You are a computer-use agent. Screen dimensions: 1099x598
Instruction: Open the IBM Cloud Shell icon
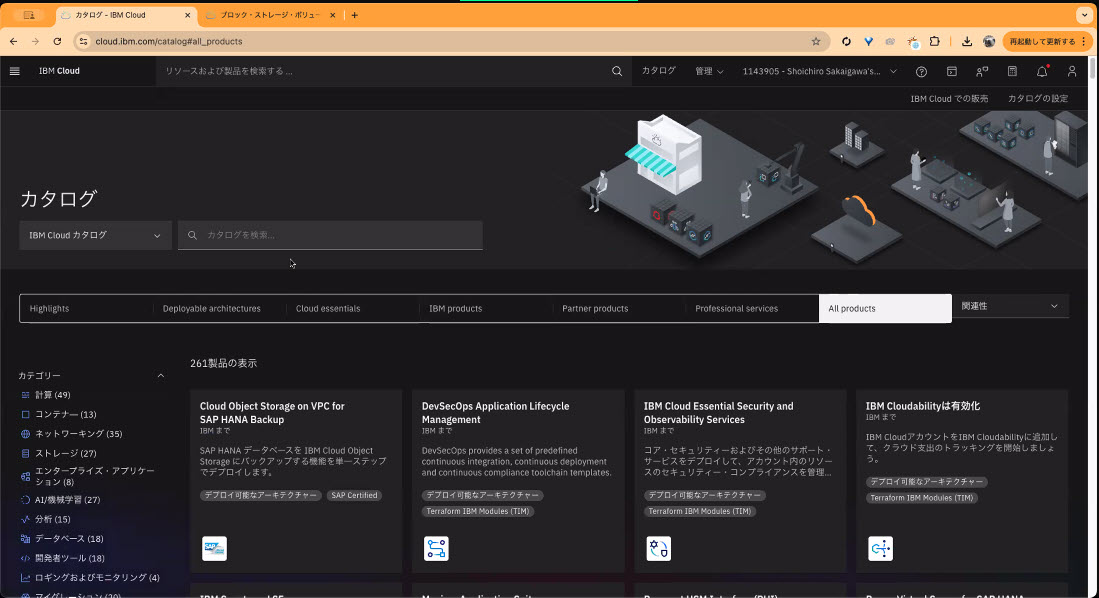click(952, 72)
